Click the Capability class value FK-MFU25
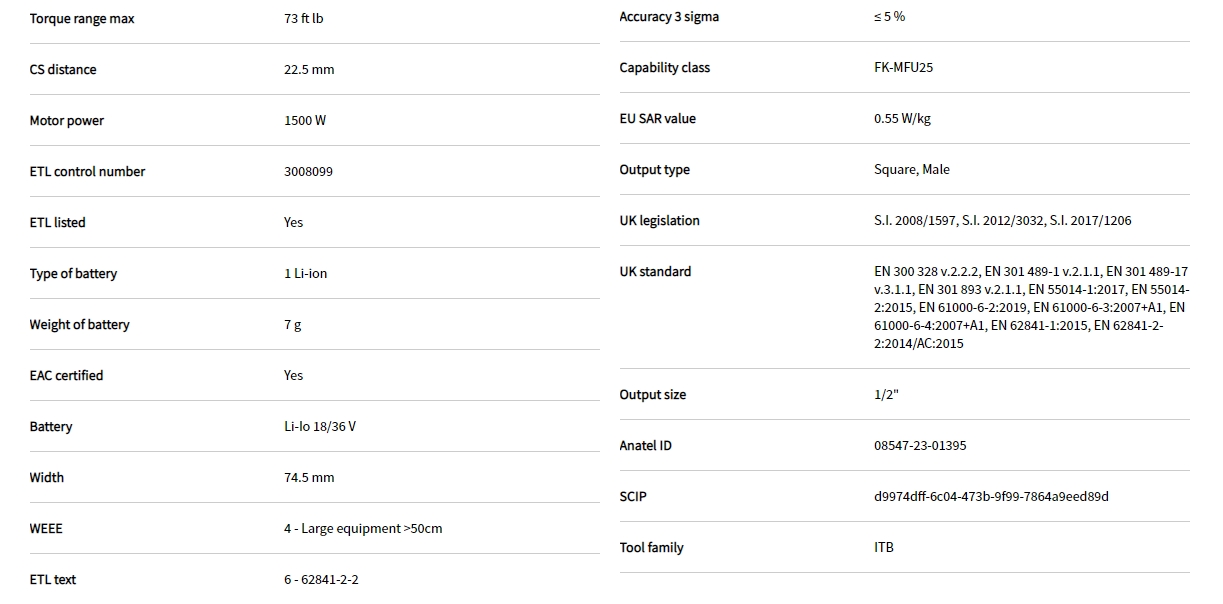 (x=903, y=68)
